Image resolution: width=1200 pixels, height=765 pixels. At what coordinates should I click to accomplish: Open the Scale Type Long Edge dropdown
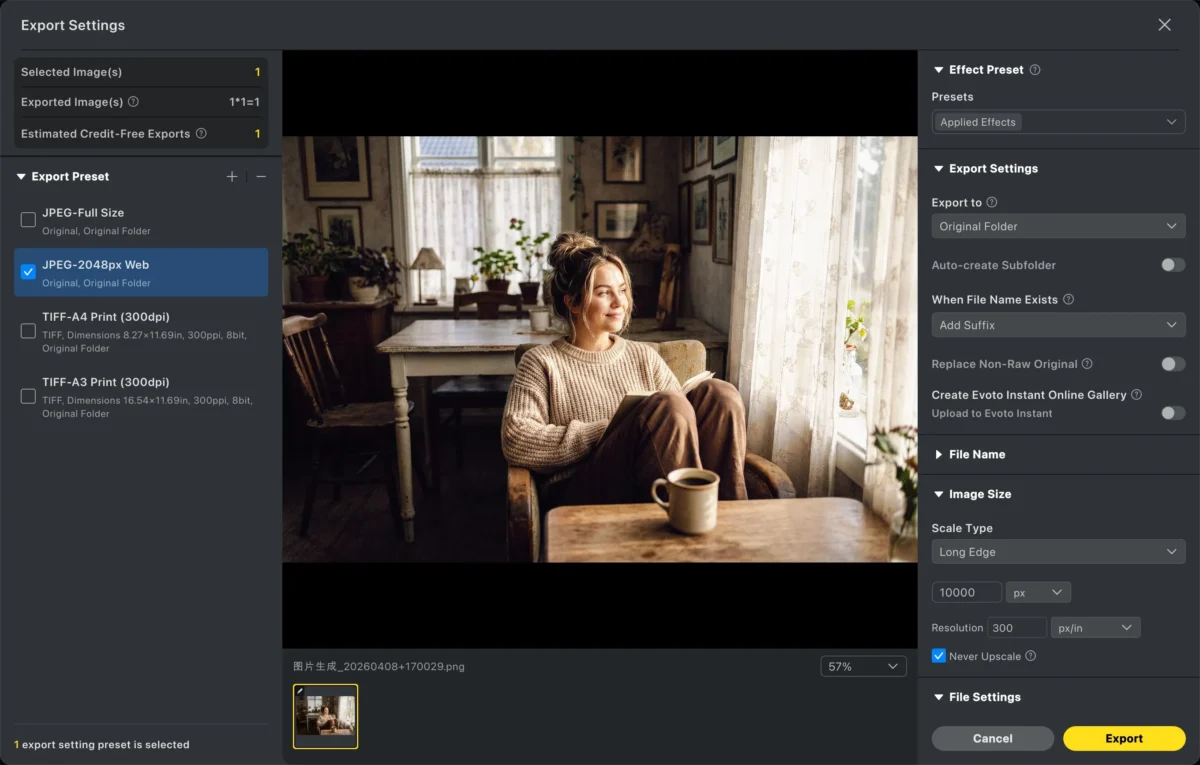coord(1058,552)
